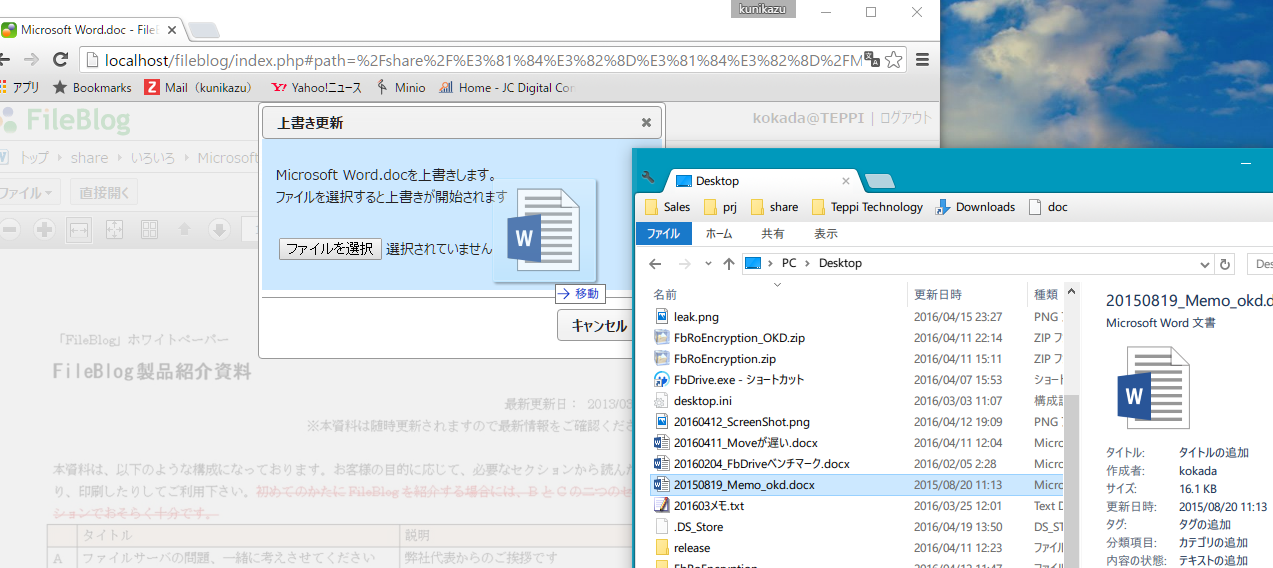The image size is (1273, 568).
Task: Go back in the Explorer window
Action: (655, 263)
